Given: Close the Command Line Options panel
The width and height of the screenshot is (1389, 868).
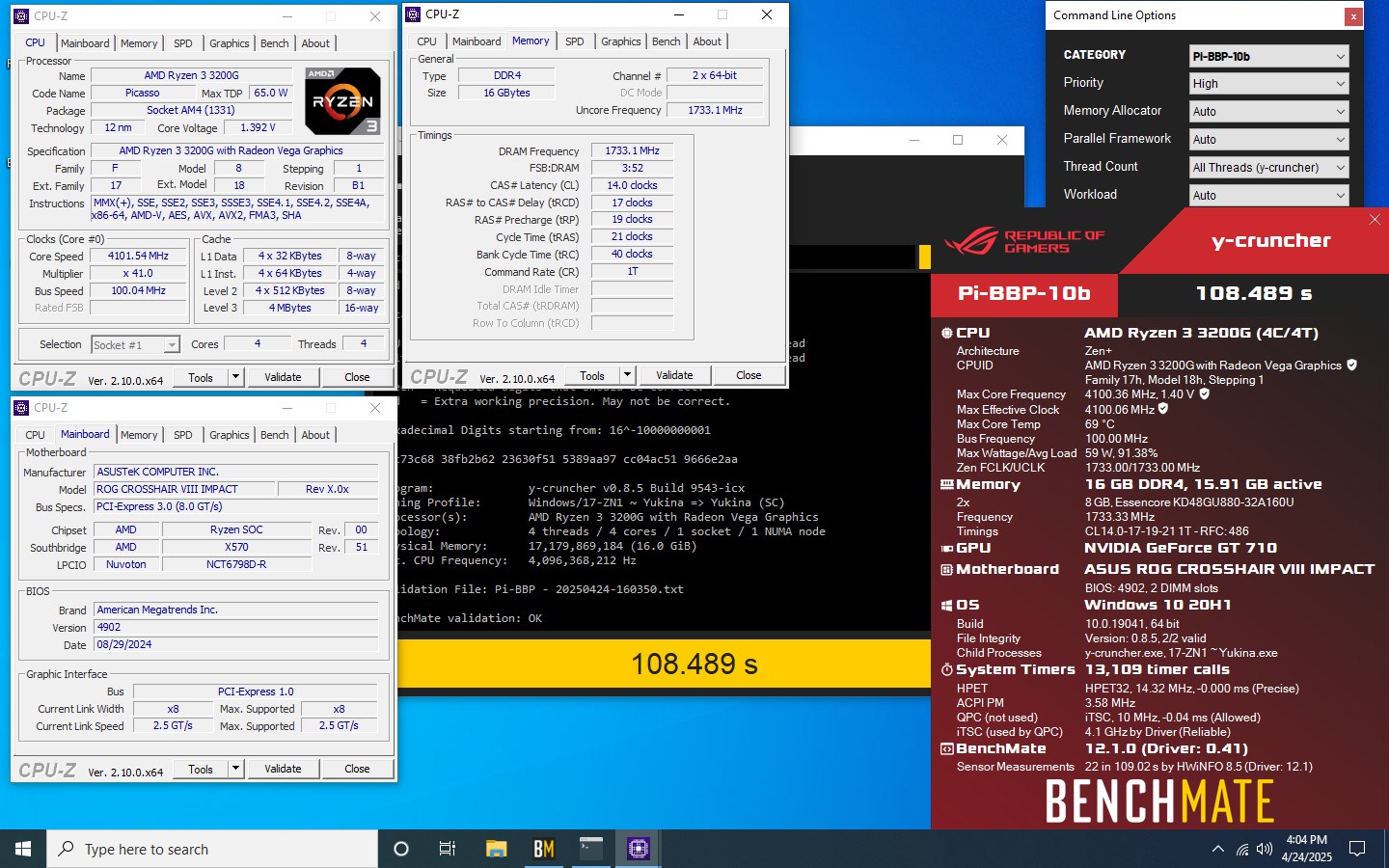Looking at the screenshot, I should tap(1353, 16).
